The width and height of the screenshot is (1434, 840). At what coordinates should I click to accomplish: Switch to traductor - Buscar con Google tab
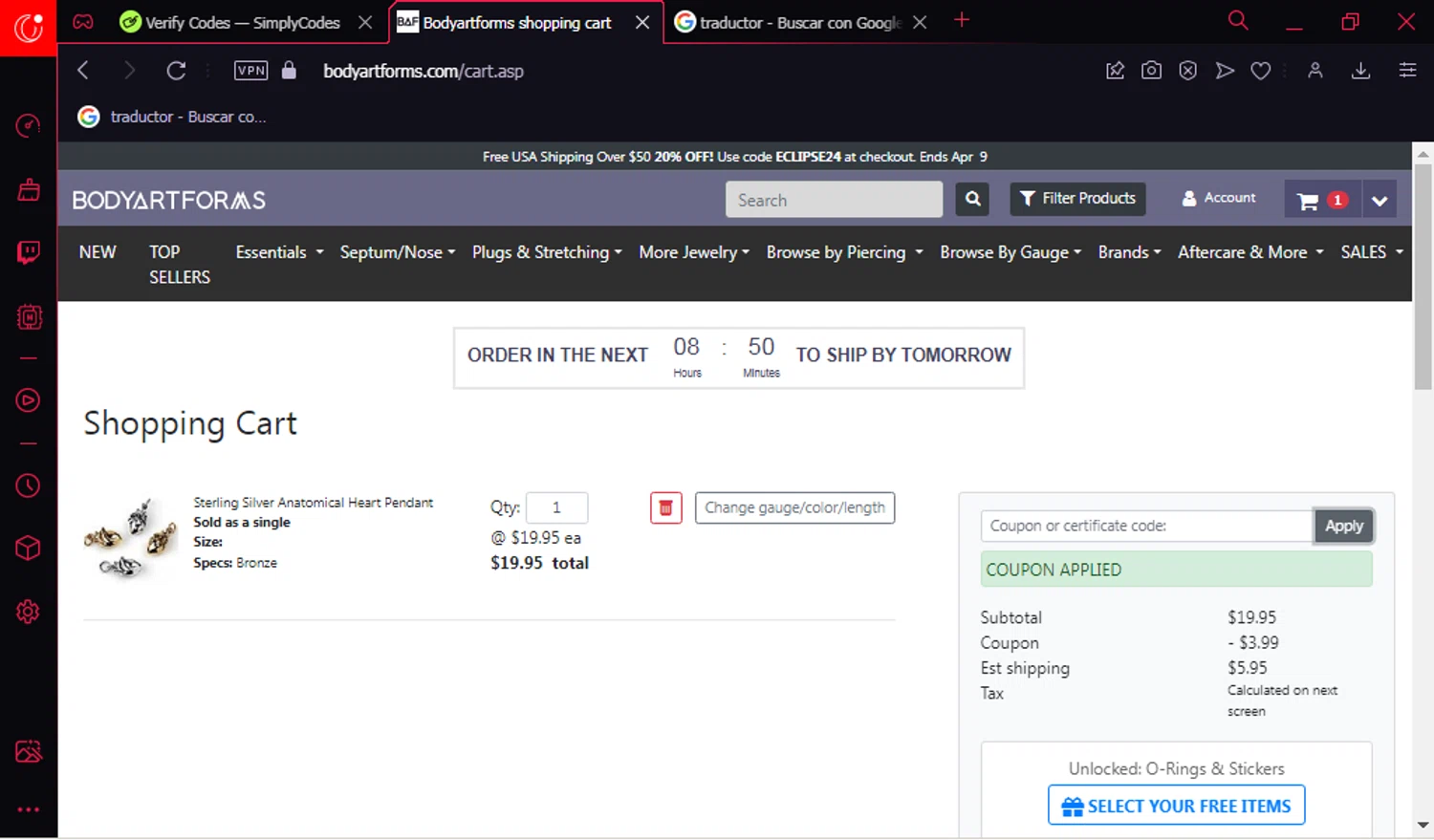pos(787,22)
